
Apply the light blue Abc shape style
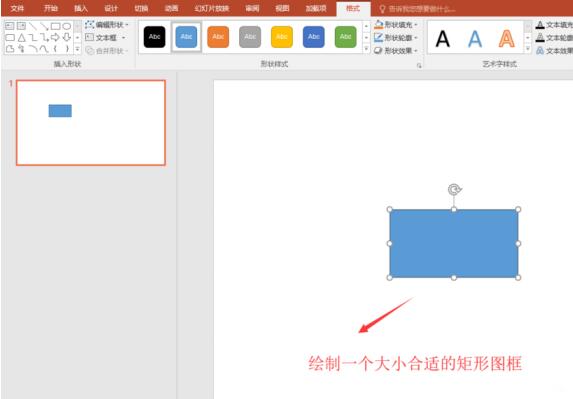pyautogui.click(x=186, y=37)
